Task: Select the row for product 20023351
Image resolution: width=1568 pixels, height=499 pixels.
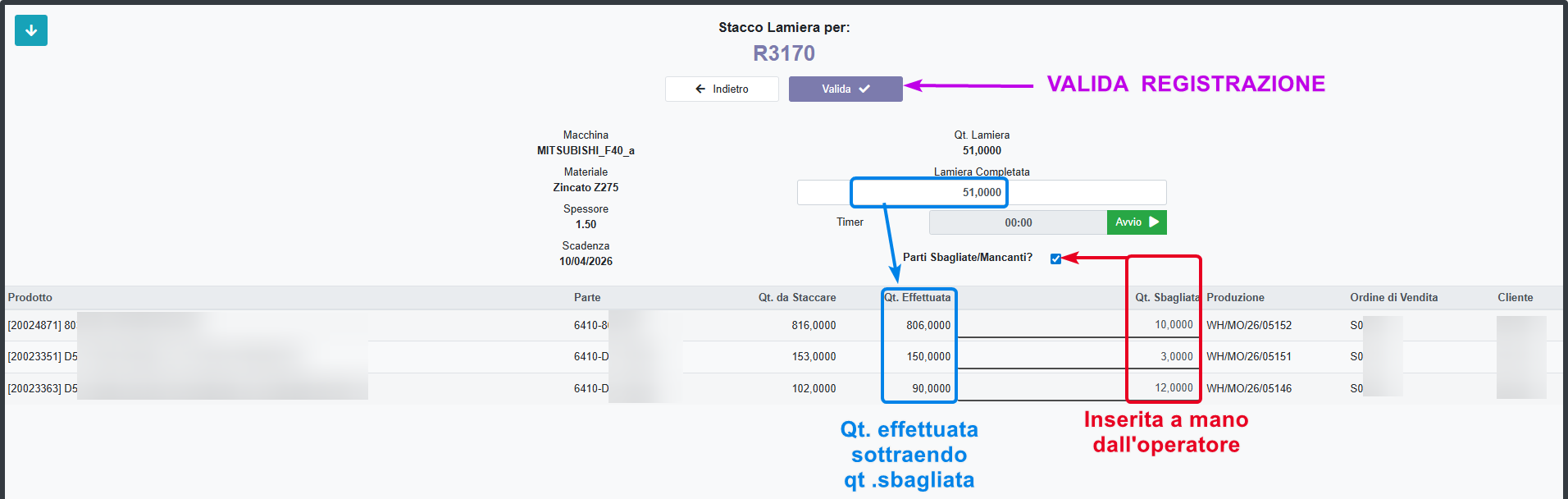Action: click(x=42, y=357)
